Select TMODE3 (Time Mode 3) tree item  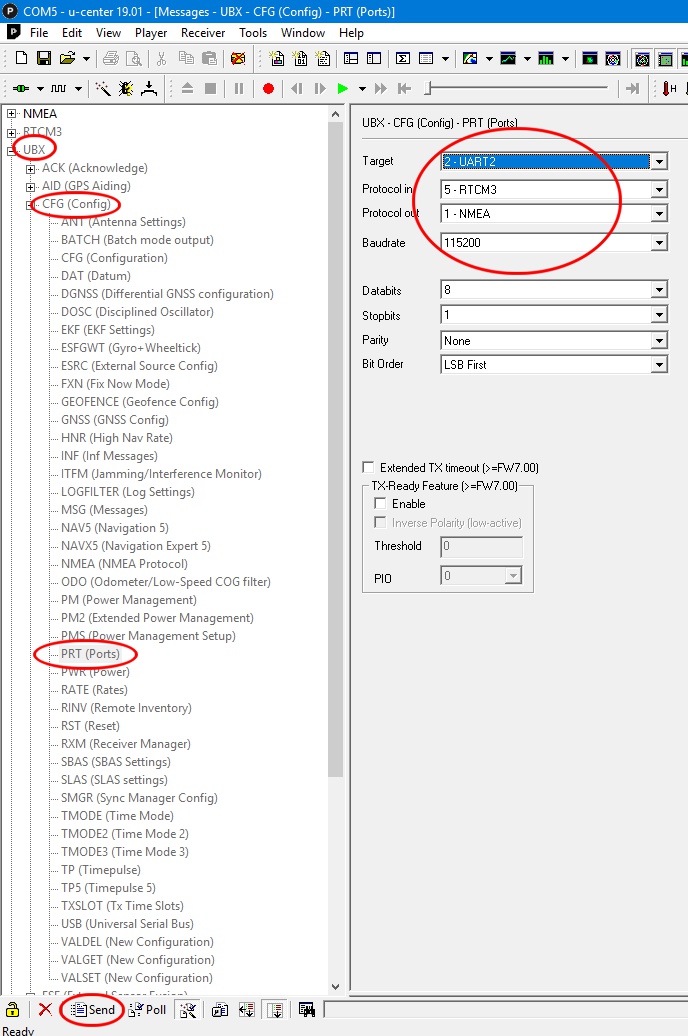tap(125, 851)
